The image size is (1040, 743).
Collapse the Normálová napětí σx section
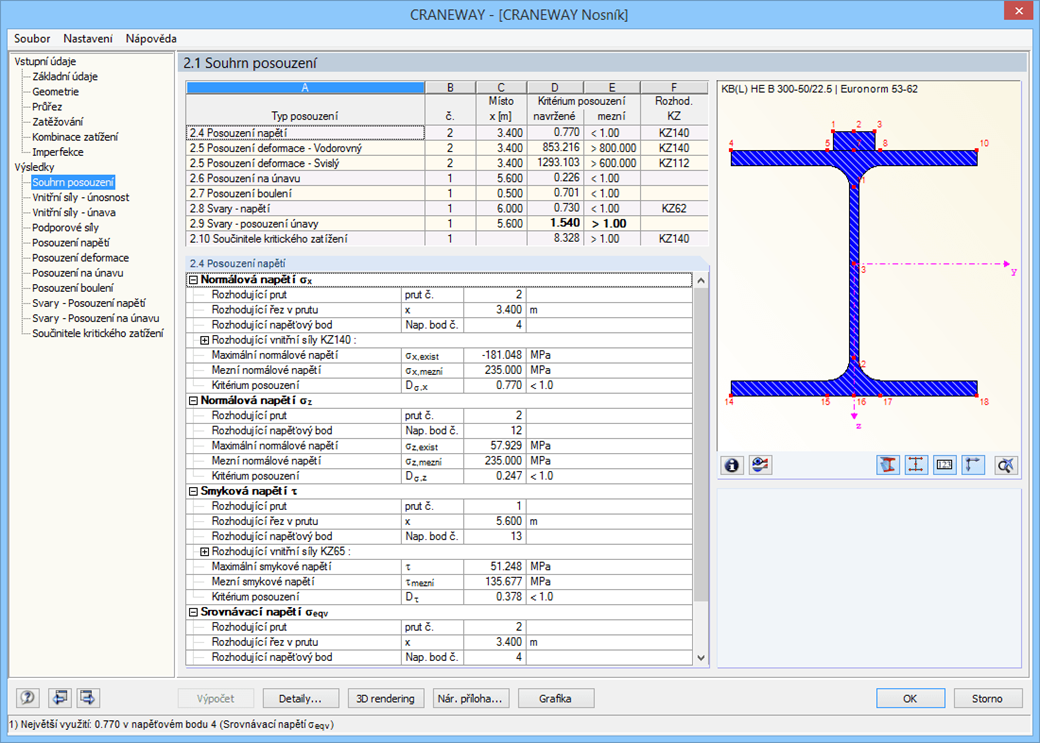[194, 280]
